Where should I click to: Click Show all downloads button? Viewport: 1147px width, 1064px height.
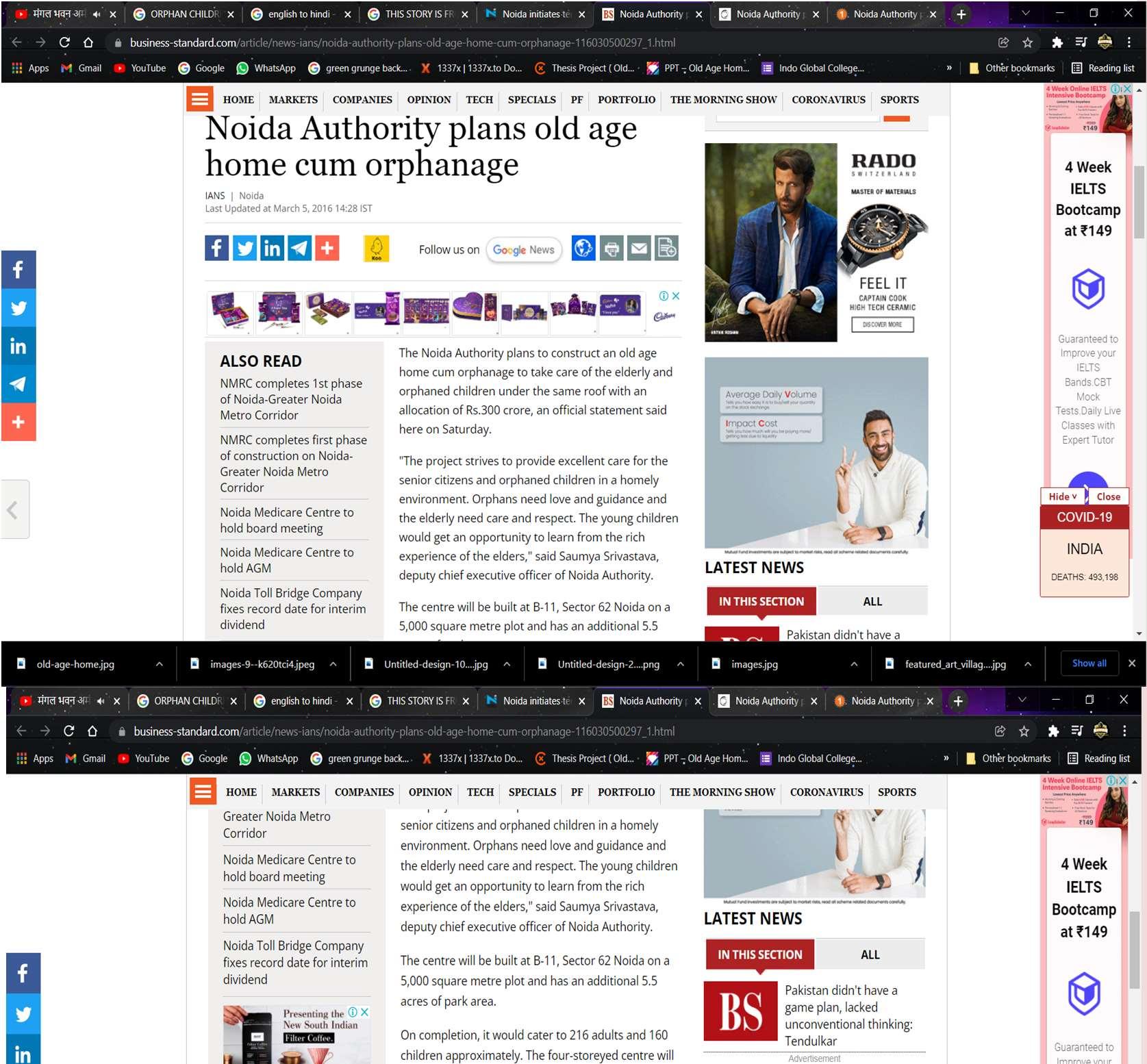(1089, 663)
